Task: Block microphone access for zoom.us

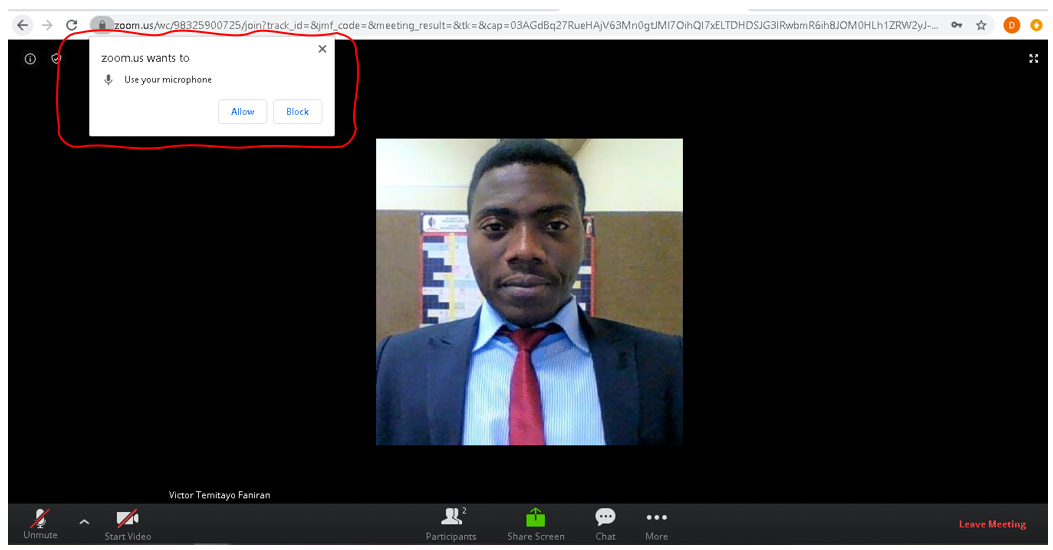Action: (297, 112)
